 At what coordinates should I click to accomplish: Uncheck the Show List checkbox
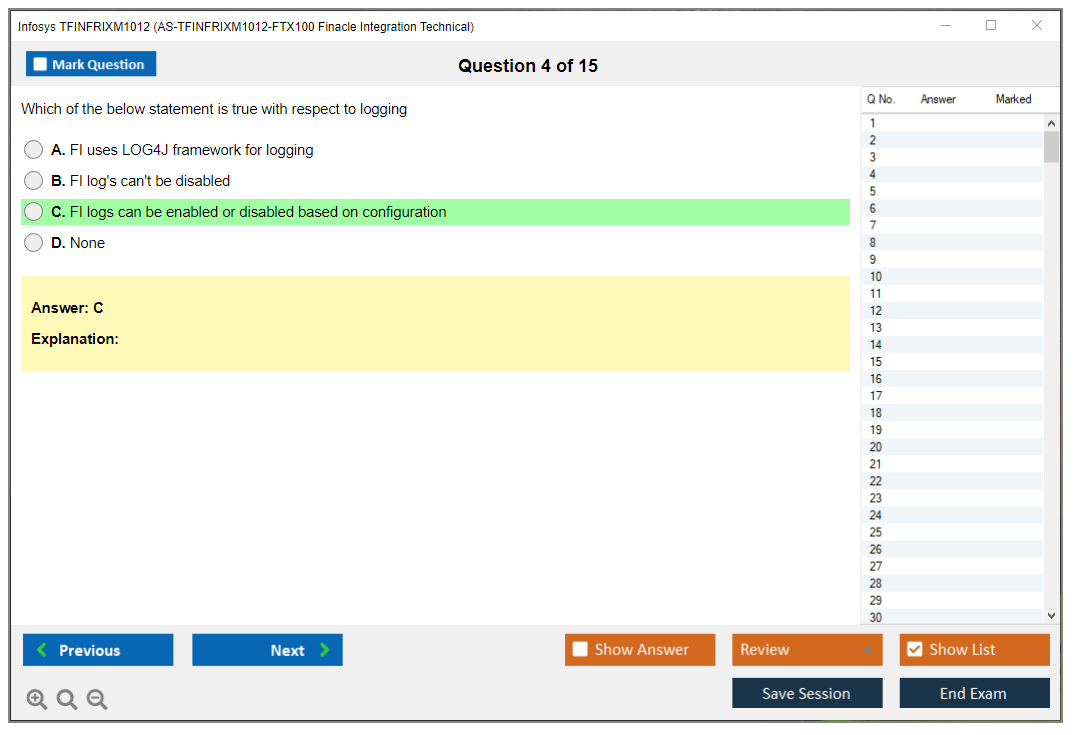click(x=914, y=650)
